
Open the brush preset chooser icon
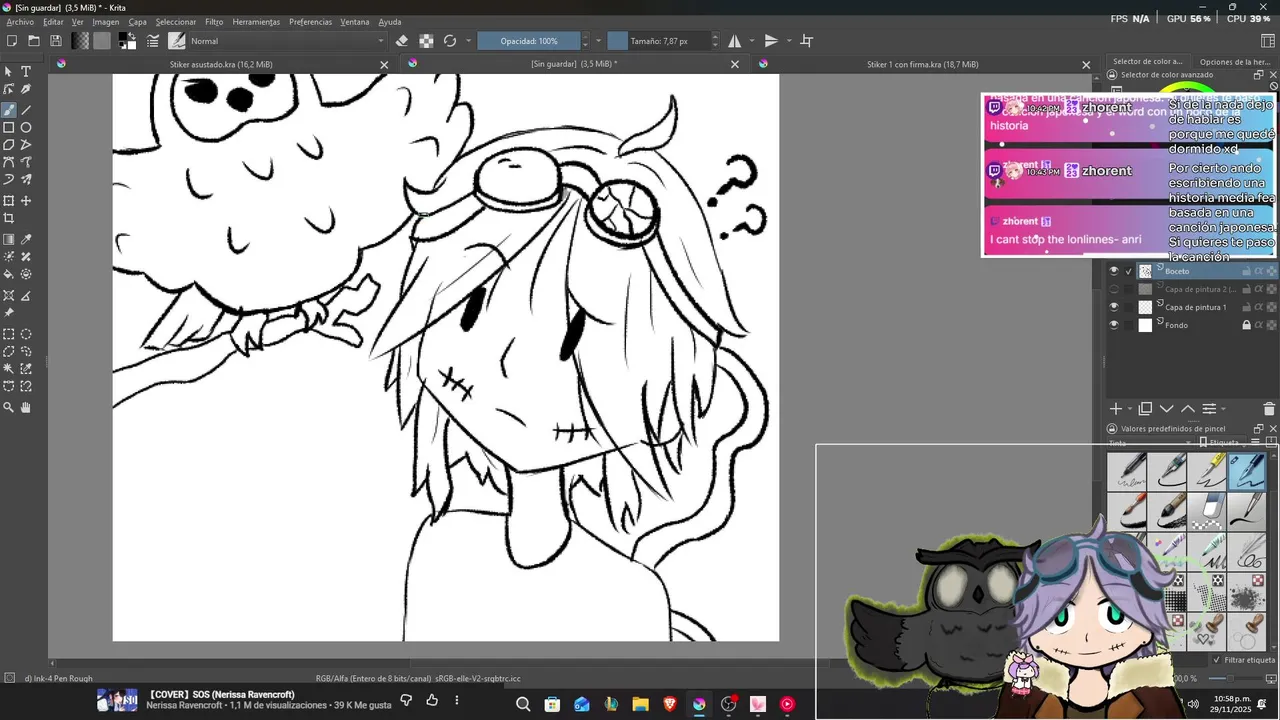[x=177, y=41]
